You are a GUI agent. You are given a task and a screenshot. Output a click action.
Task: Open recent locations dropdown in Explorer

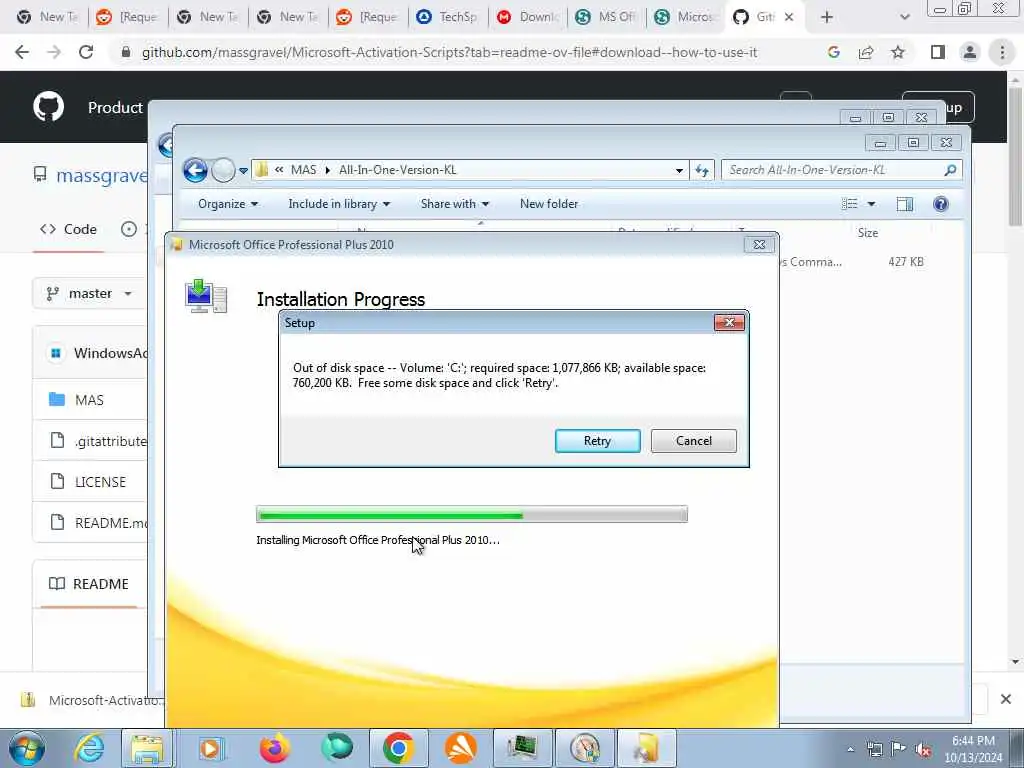pos(244,171)
